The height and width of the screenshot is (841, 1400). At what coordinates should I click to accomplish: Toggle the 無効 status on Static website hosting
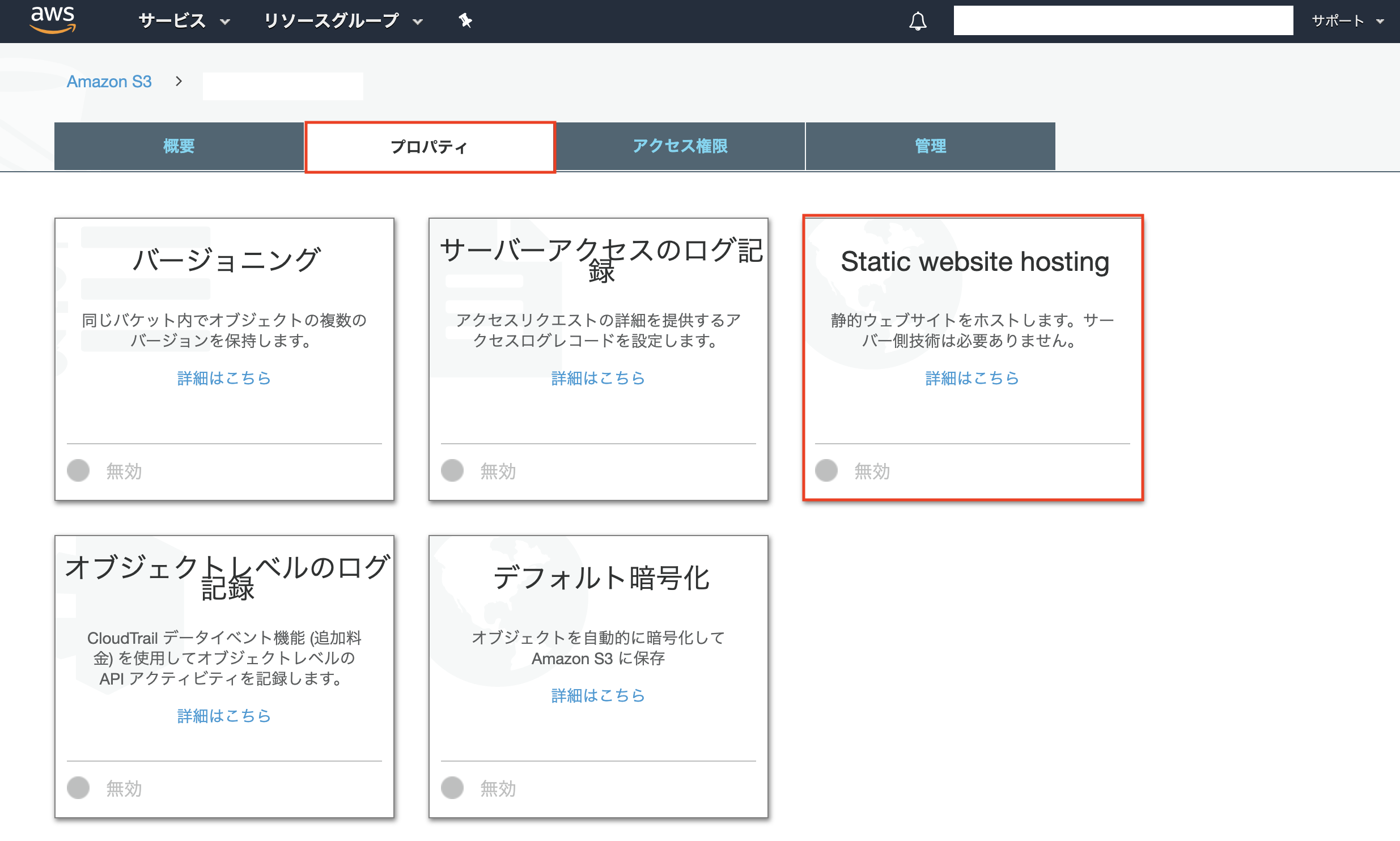coord(827,470)
